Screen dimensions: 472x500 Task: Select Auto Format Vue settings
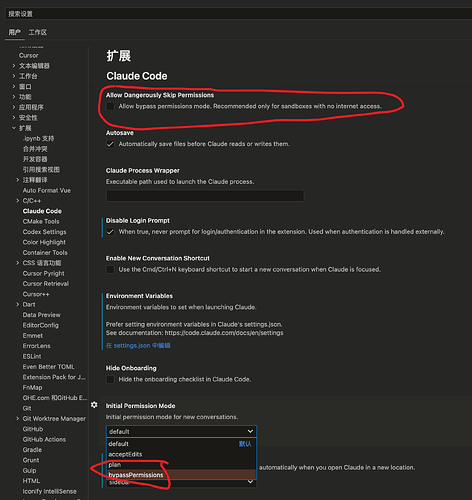47,190
